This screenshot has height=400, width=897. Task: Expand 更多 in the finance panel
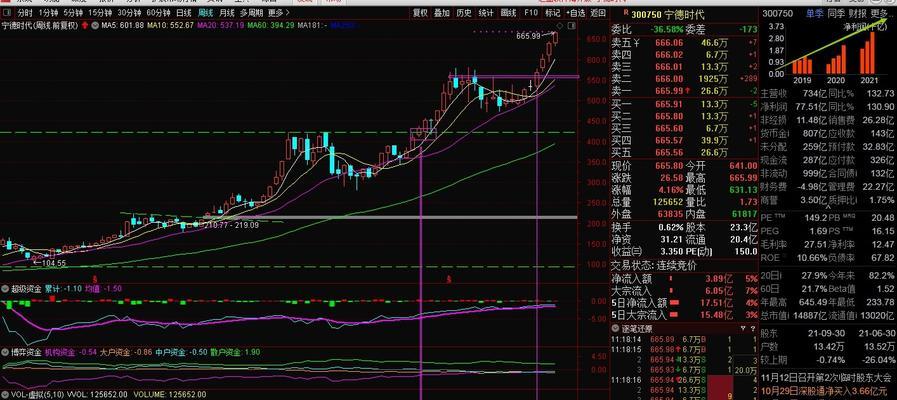(x=880, y=13)
